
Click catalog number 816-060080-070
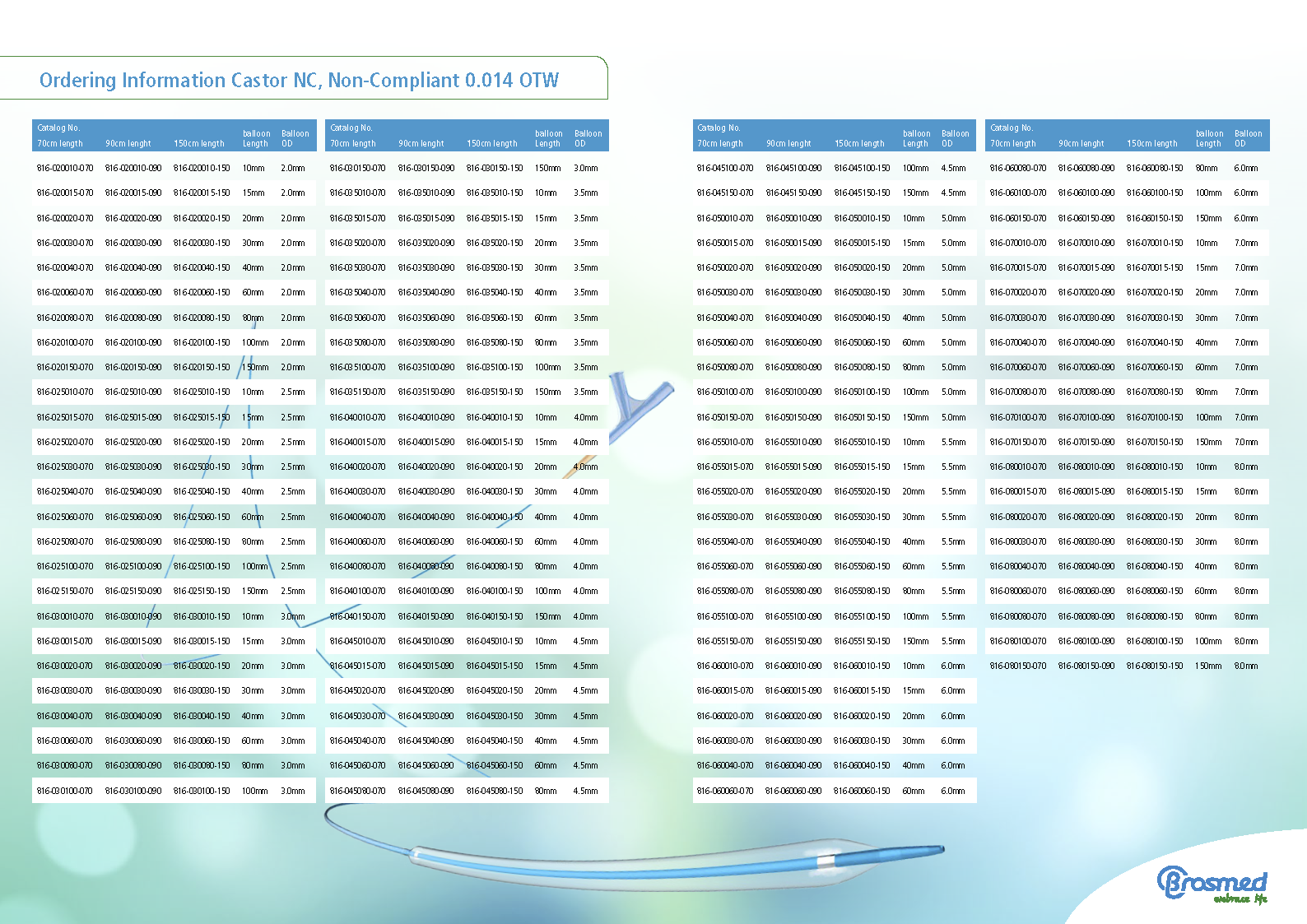(1018, 168)
